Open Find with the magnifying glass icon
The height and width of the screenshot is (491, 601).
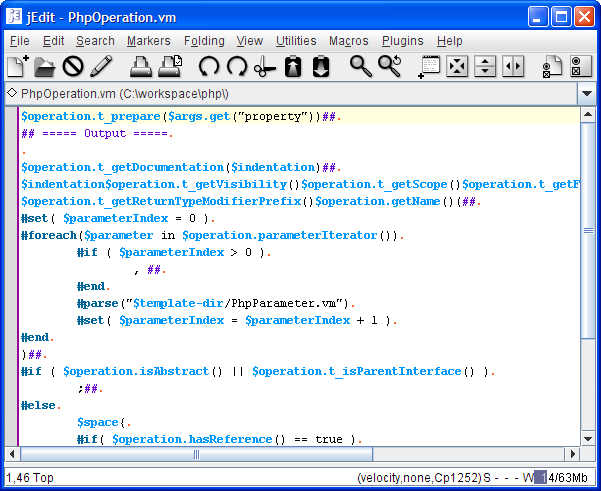coord(360,66)
